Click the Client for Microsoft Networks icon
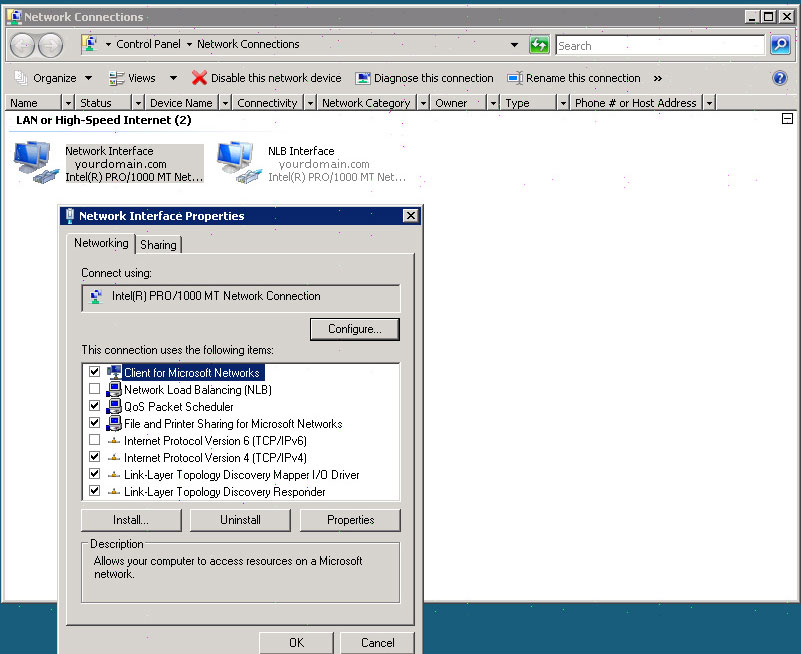Image resolution: width=801 pixels, height=654 pixels. tap(114, 372)
